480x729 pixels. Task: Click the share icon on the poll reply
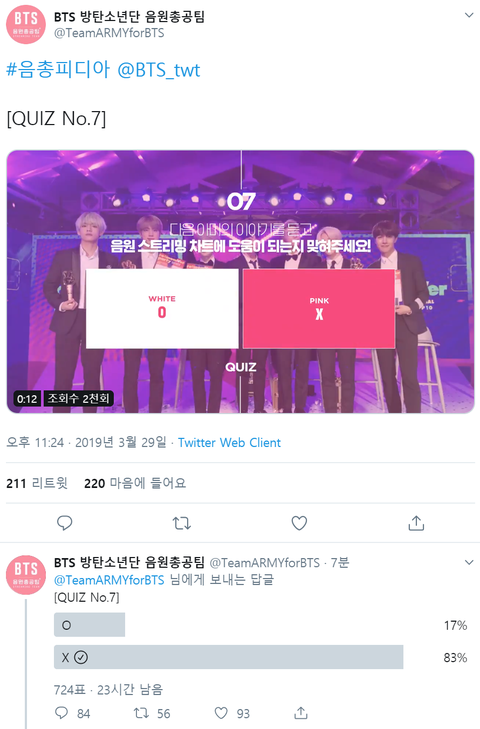coord(301,713)
